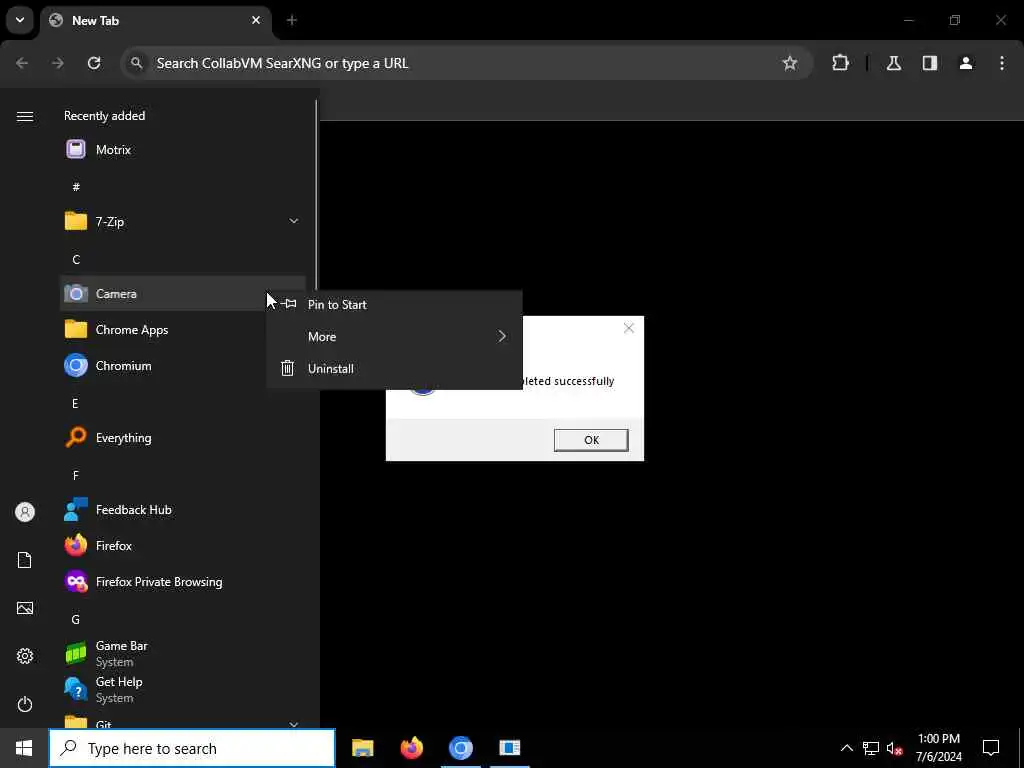
Task: Show hidden system tray icons
Action: pyautogui.click(x=846, y=748)
